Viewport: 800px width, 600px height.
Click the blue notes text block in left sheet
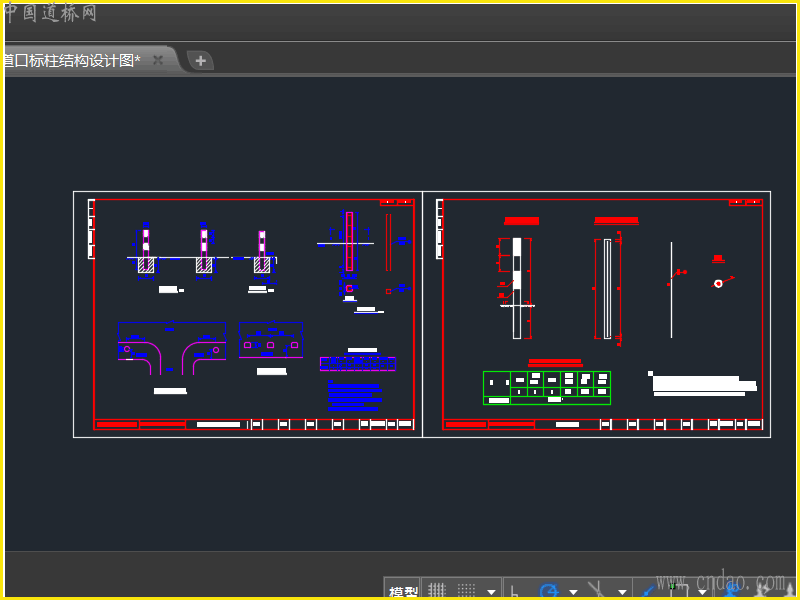[x=355, y=396]
